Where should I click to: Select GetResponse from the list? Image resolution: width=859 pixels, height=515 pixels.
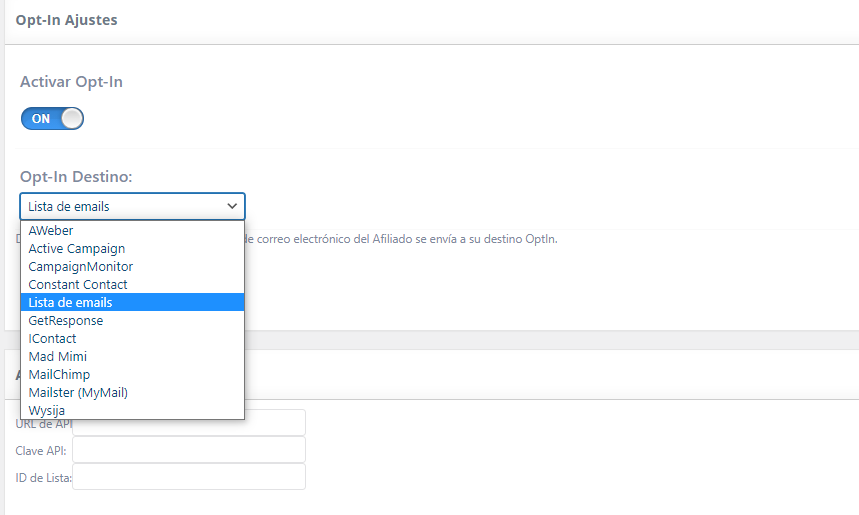click(x=132, y=321)
